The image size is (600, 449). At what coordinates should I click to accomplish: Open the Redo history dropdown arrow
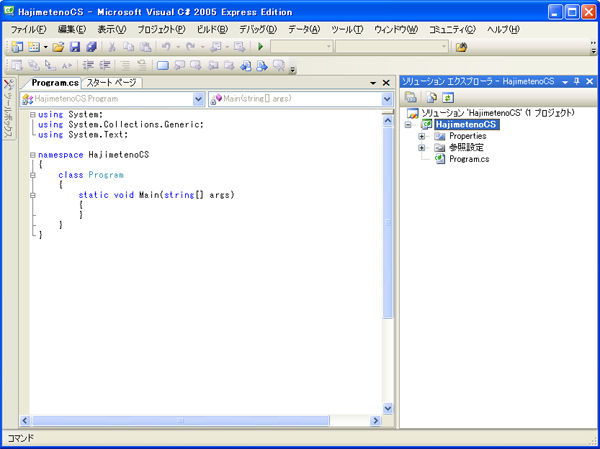click(x=203, y=47)
